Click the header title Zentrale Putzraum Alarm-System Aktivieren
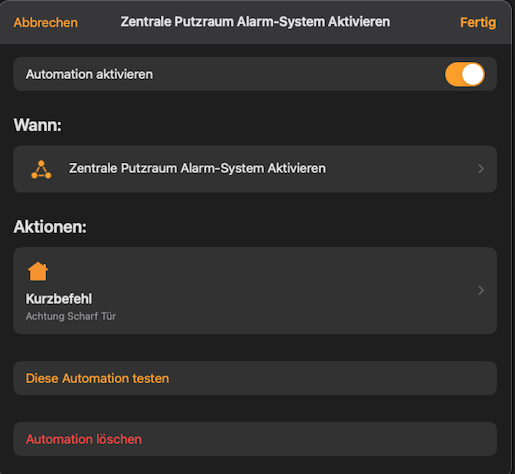515x474 pixels. pyautogui.click(x=255, y=22)
